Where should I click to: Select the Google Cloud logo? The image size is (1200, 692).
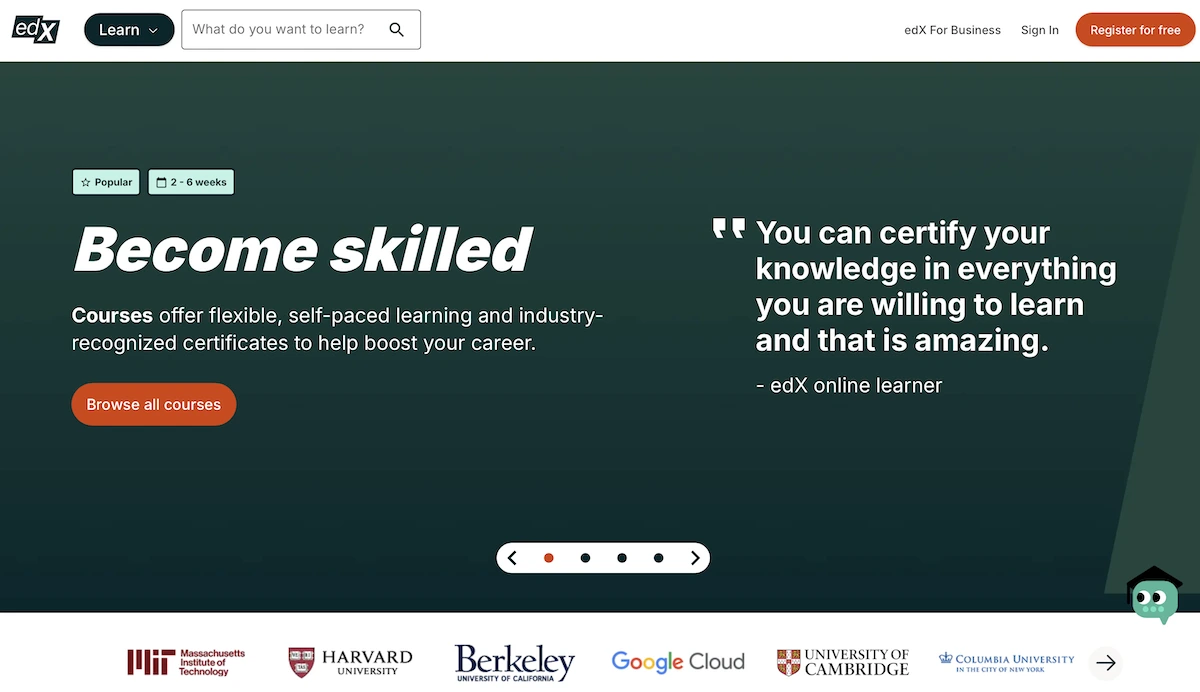point(678,662)
